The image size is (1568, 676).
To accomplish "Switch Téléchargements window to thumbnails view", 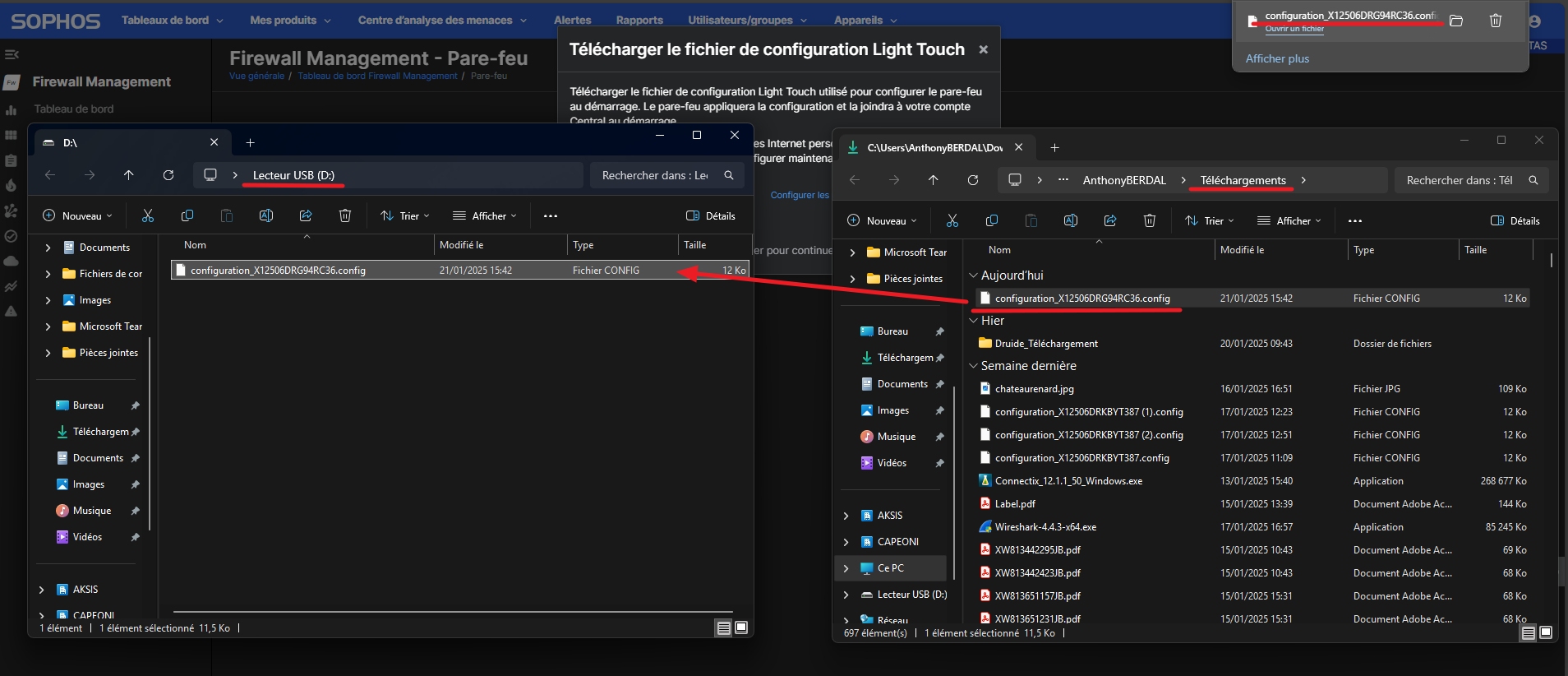I will (1546, 632).
